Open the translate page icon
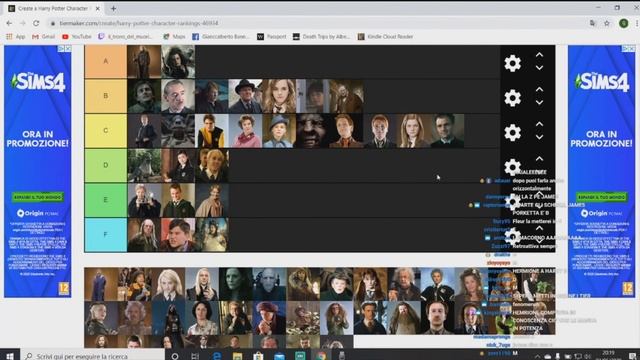Image resolution: width=640 pixels, height=360 pixels. click(x=592, y=23)
